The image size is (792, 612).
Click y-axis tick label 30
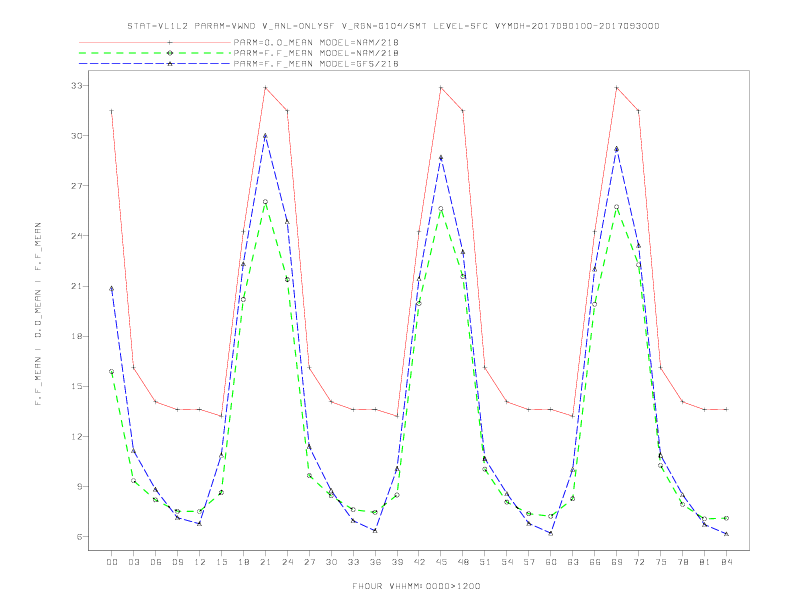tap(76, 136)
